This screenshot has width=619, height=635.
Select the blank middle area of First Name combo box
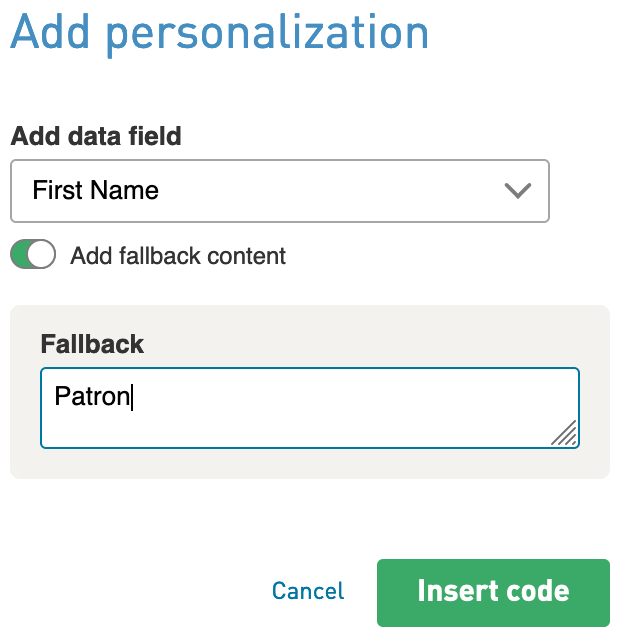pos(324,191)
